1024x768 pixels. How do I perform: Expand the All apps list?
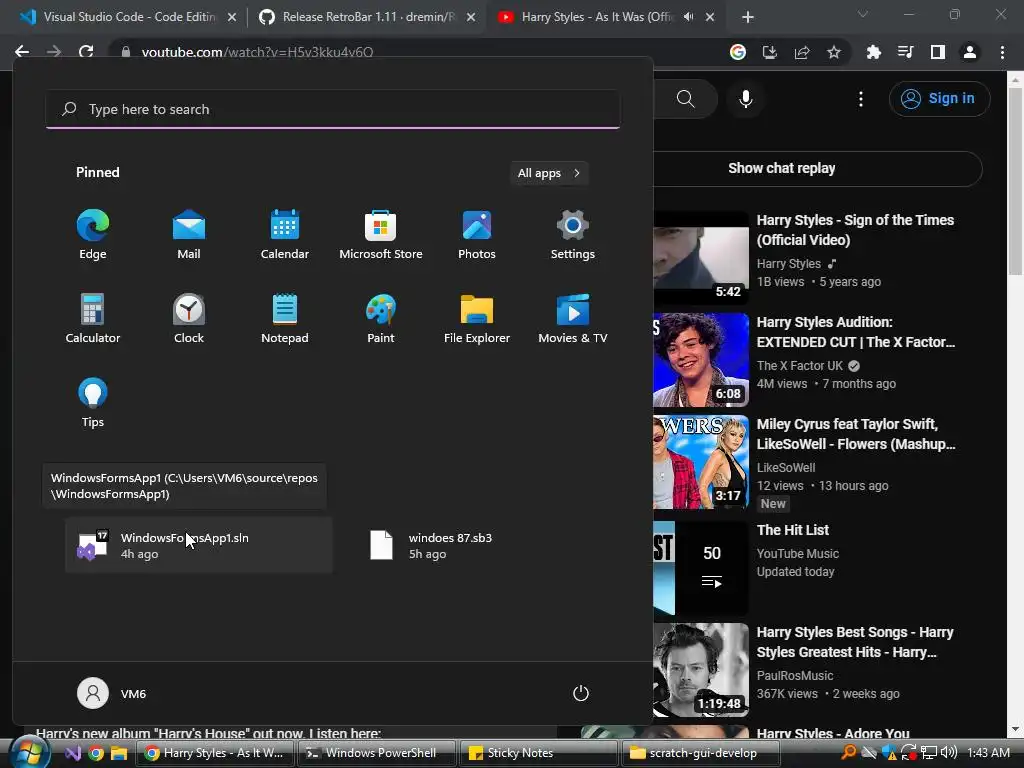tap(549, 173)
